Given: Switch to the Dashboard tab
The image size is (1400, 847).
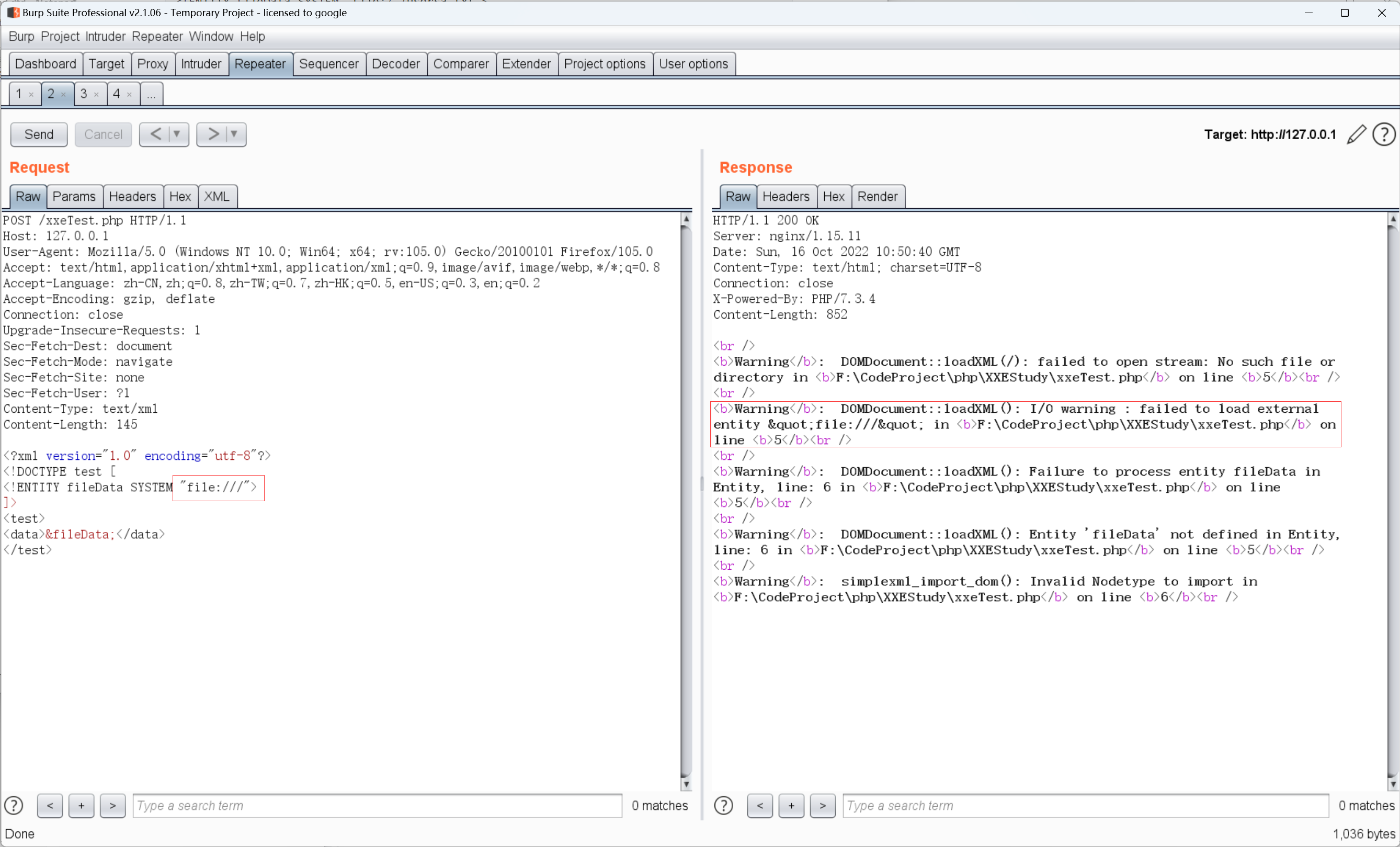Looking at the screenshot, I should click(x=45, y=64).
